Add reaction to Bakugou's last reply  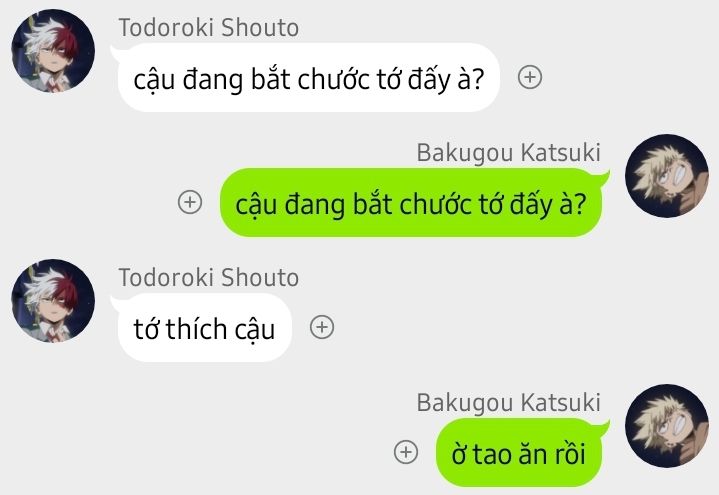point(406,452)
